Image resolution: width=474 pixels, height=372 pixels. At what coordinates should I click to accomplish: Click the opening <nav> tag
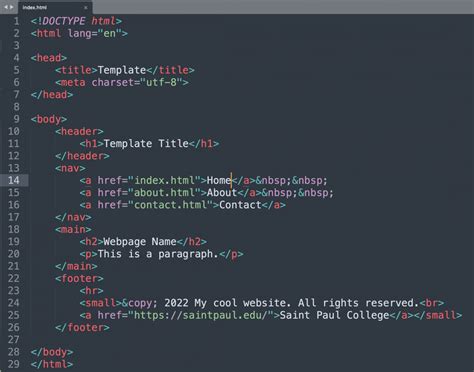point(70,168)
